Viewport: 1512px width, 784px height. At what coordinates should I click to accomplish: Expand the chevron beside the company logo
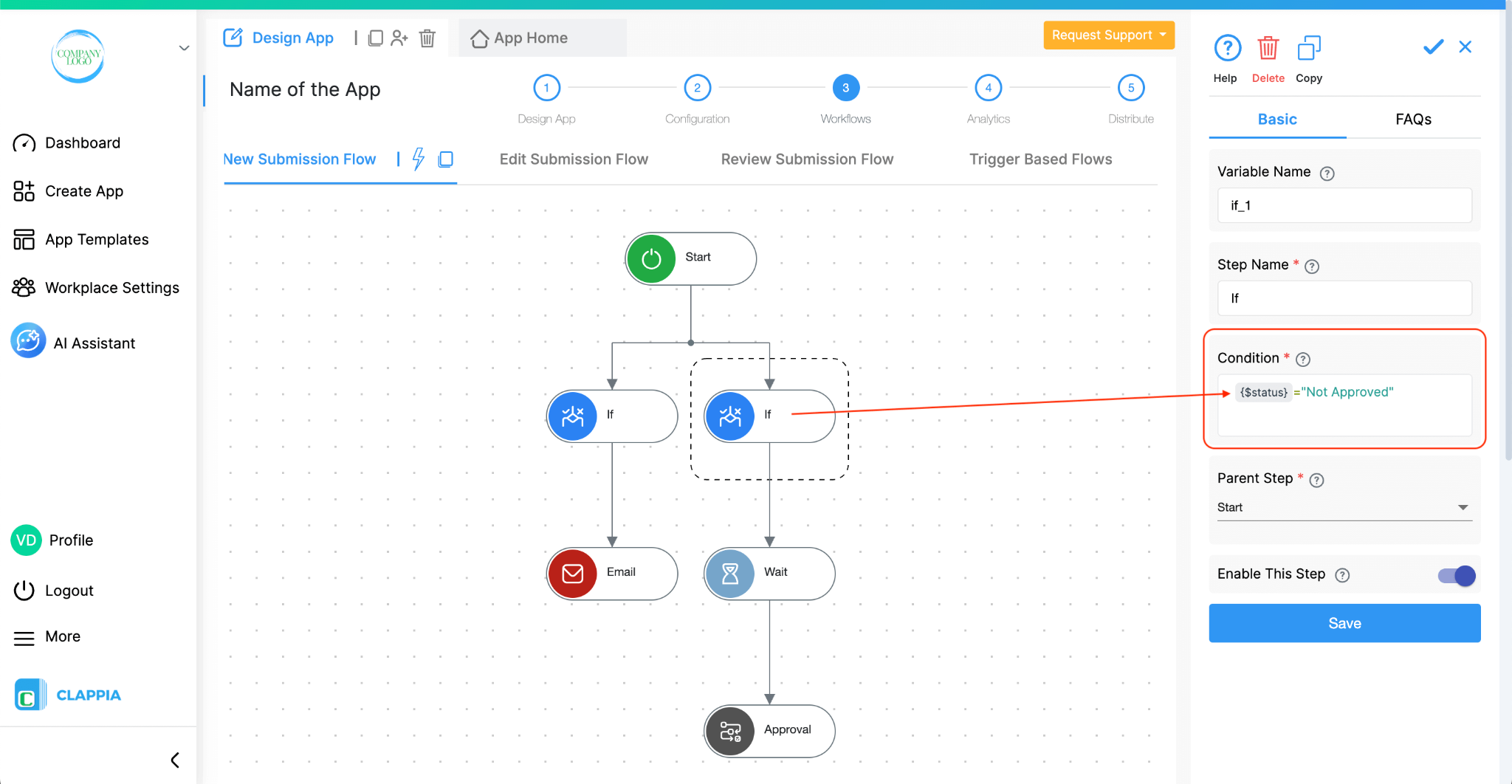pos(183,48)
